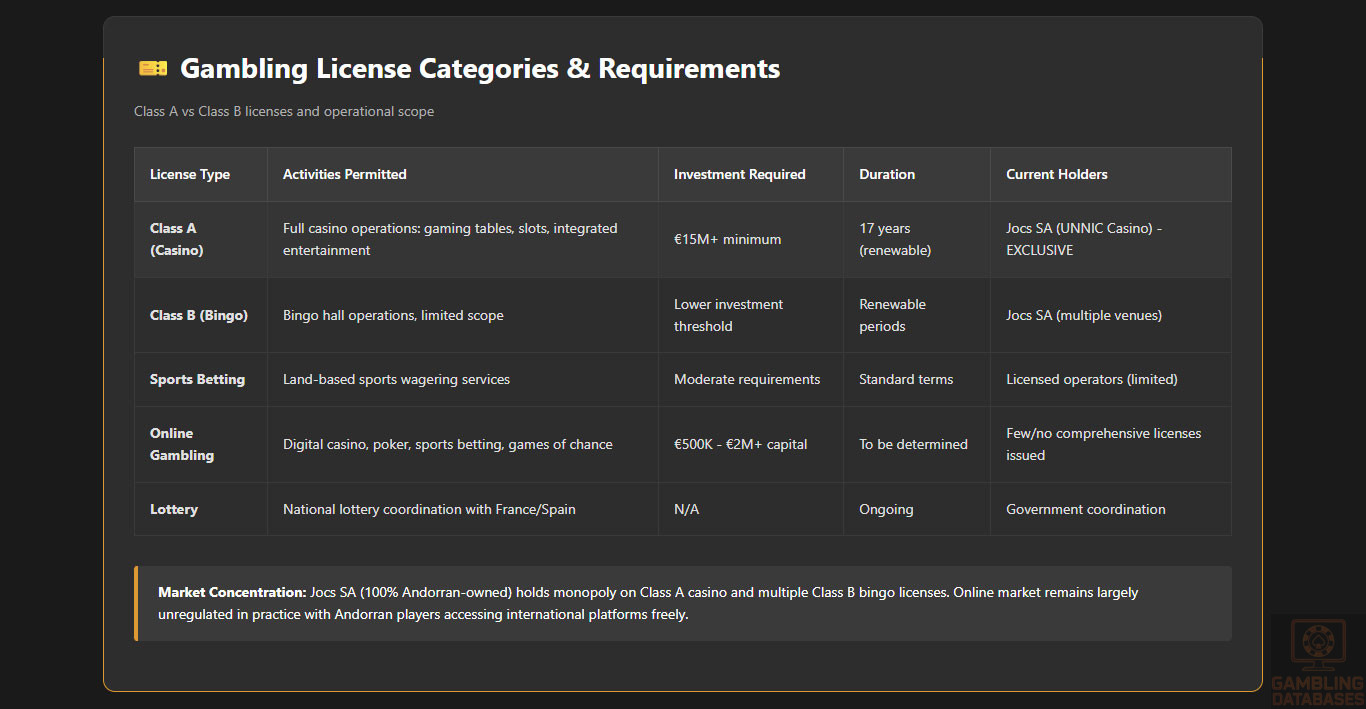Select the Sports Betting row label
Viewport: 1366px width, 709px height.
pyautogui.click(x=197, y=379)
